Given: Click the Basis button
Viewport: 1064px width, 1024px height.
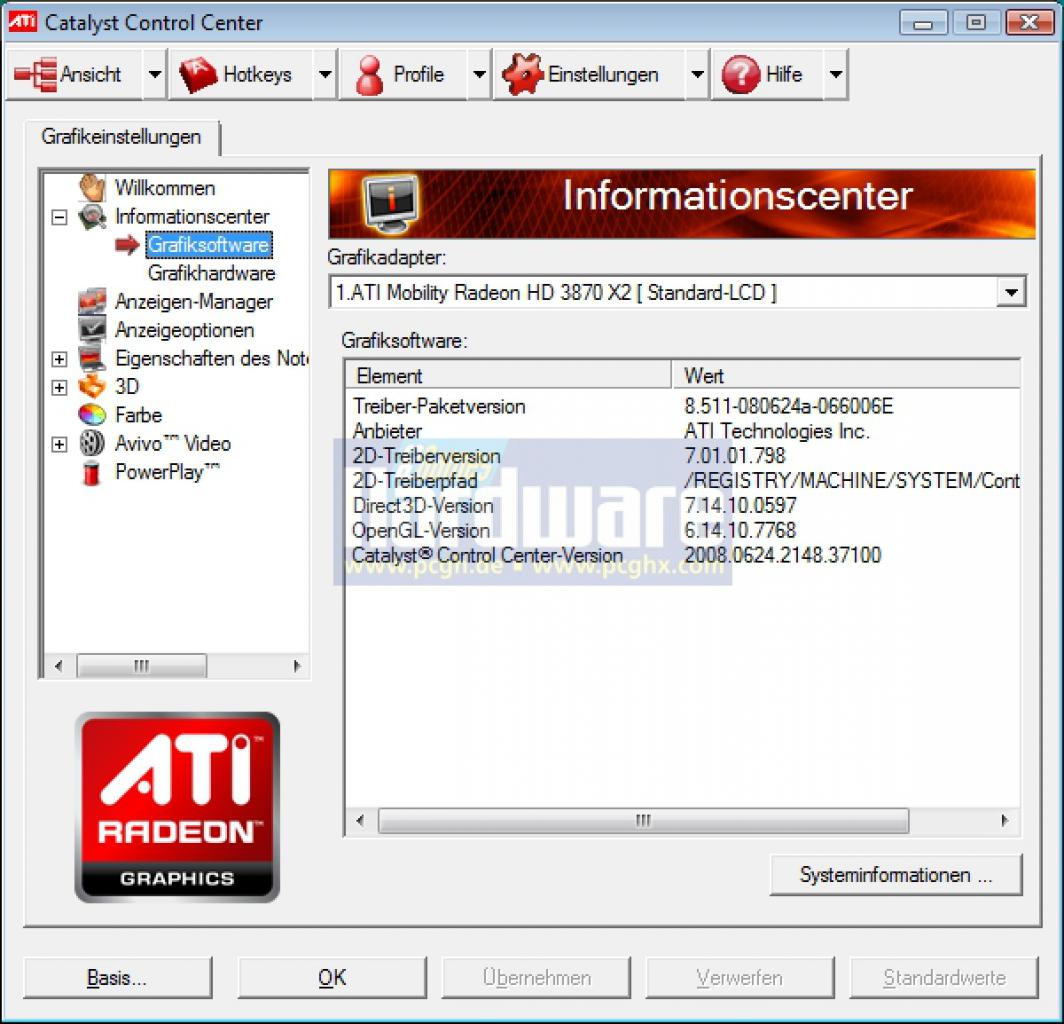Looking at the screenshot, I should pyautogui.click(x=117, y=977).
